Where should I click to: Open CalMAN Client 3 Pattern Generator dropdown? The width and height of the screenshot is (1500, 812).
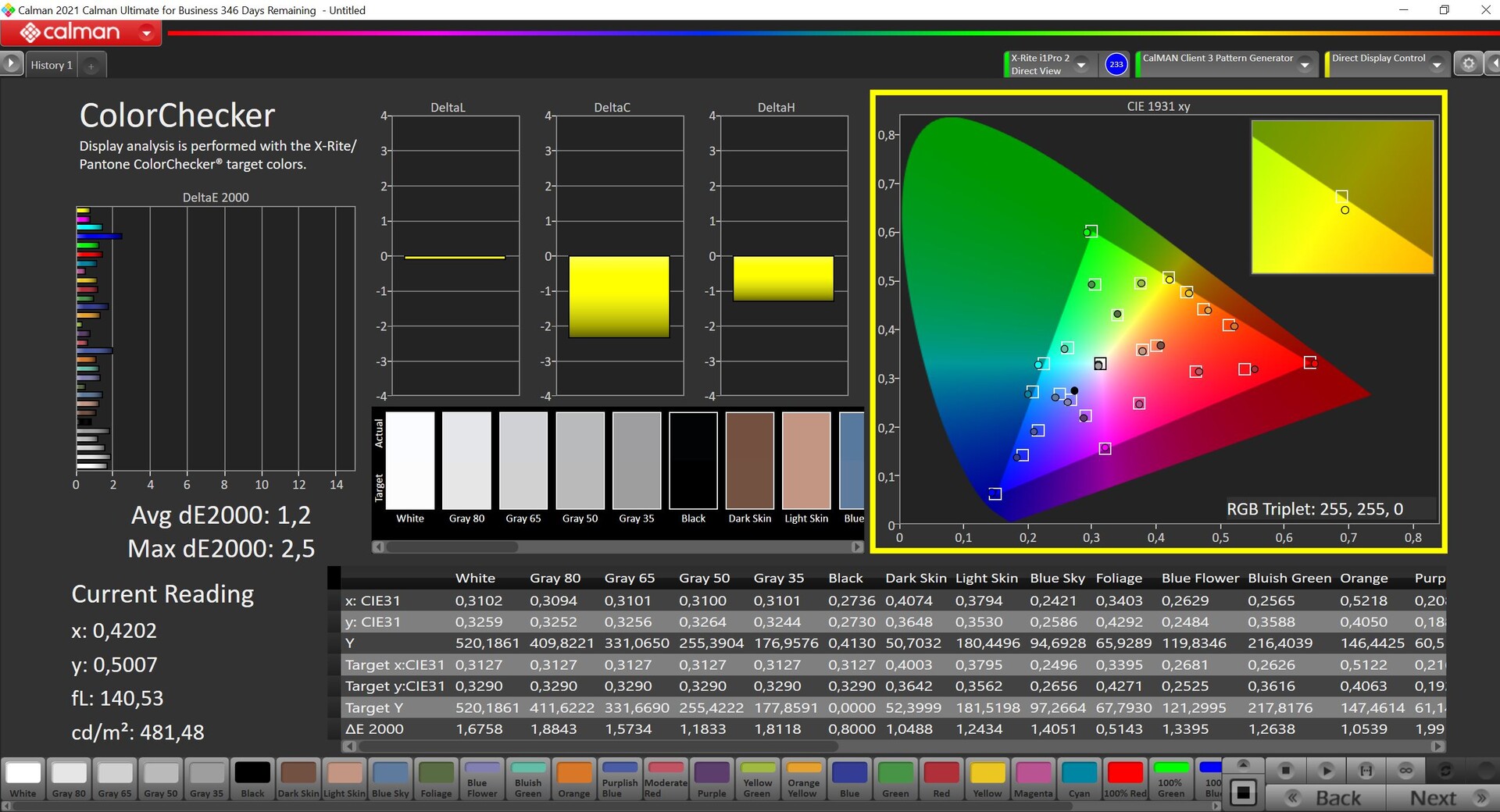[x=1305, y=65]
